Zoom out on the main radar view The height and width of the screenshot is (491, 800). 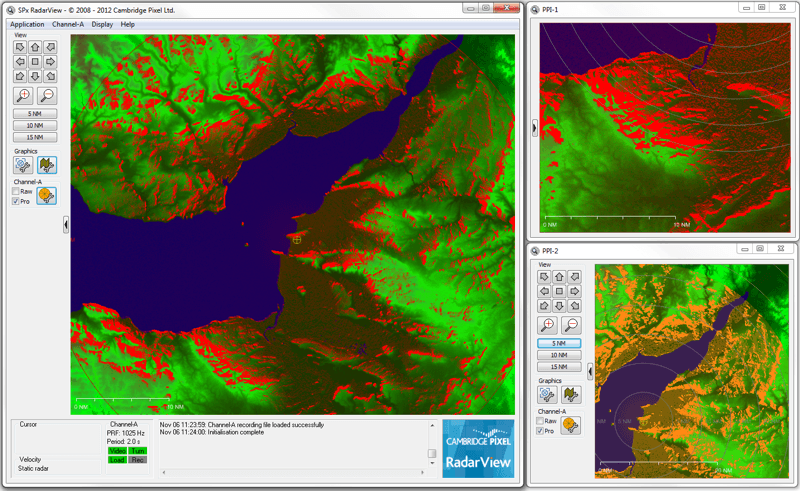pyautogui.click(x=46, y=96)
